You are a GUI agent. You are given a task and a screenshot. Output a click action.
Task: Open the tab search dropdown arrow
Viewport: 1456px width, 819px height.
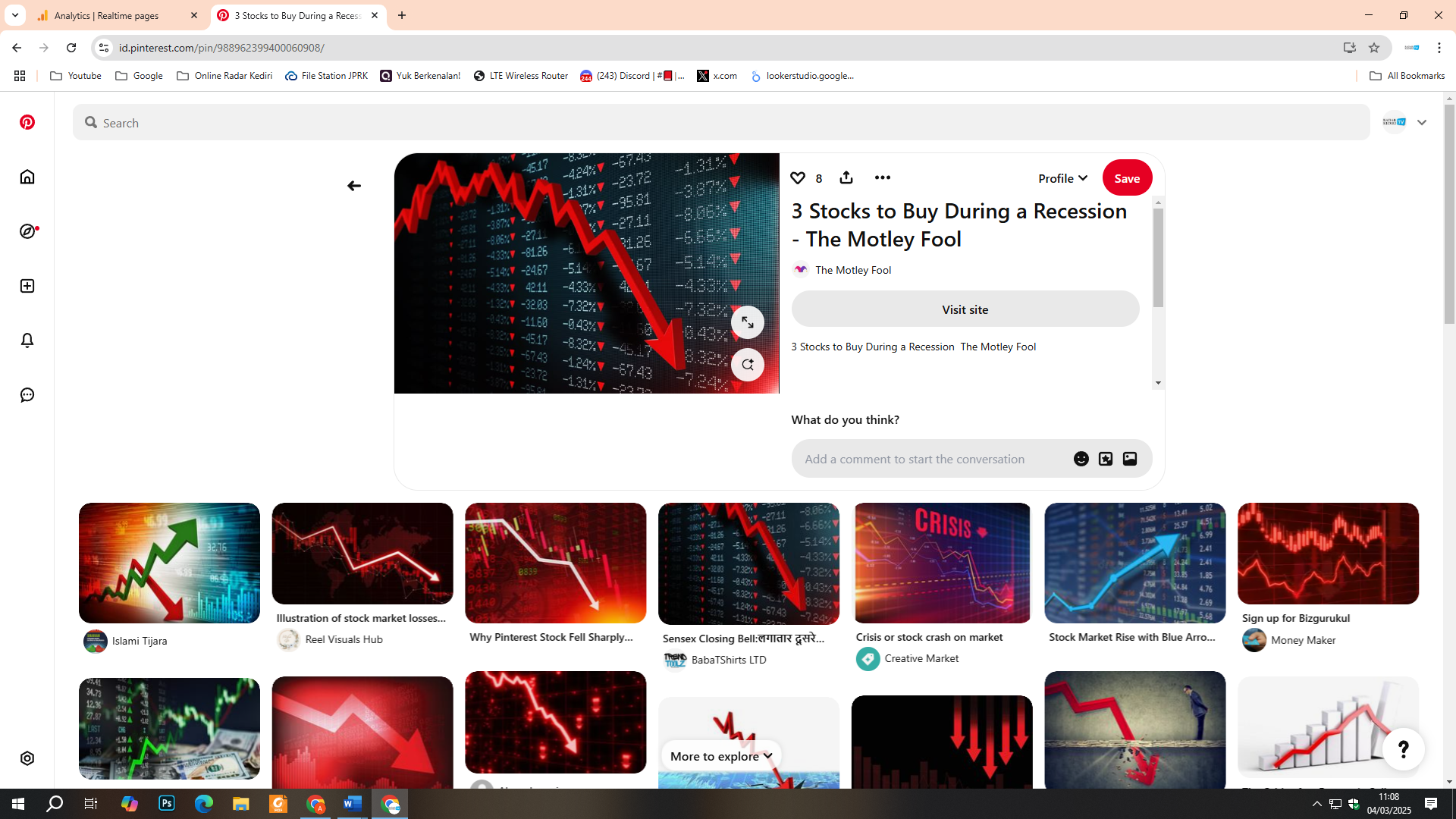coord(15,15)
